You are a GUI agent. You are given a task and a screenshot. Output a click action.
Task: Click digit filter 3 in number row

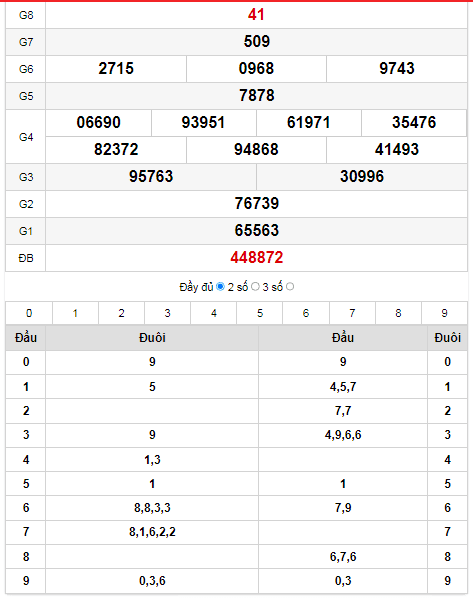167,313
